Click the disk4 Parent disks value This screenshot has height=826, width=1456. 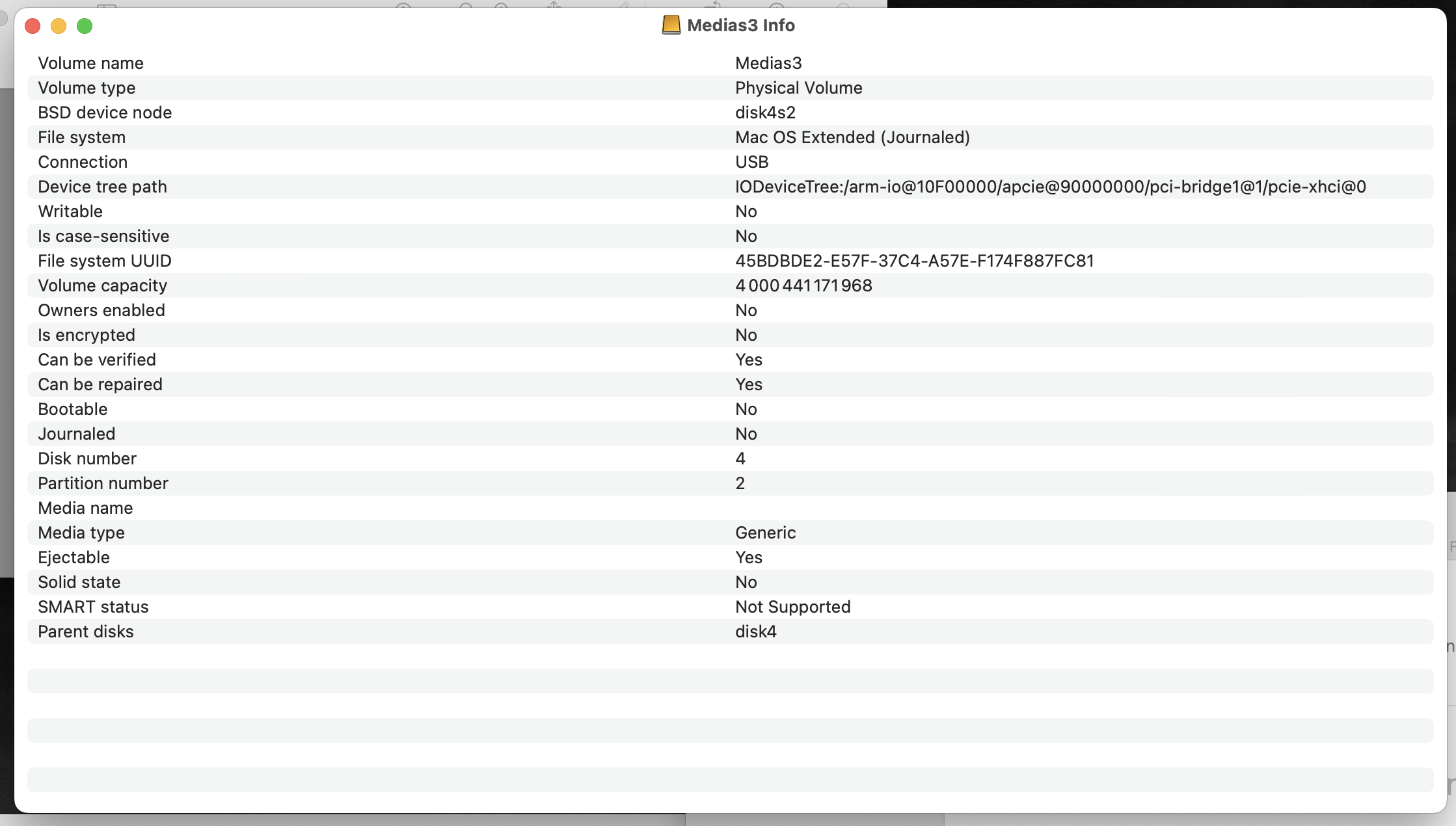click(755, 632)
